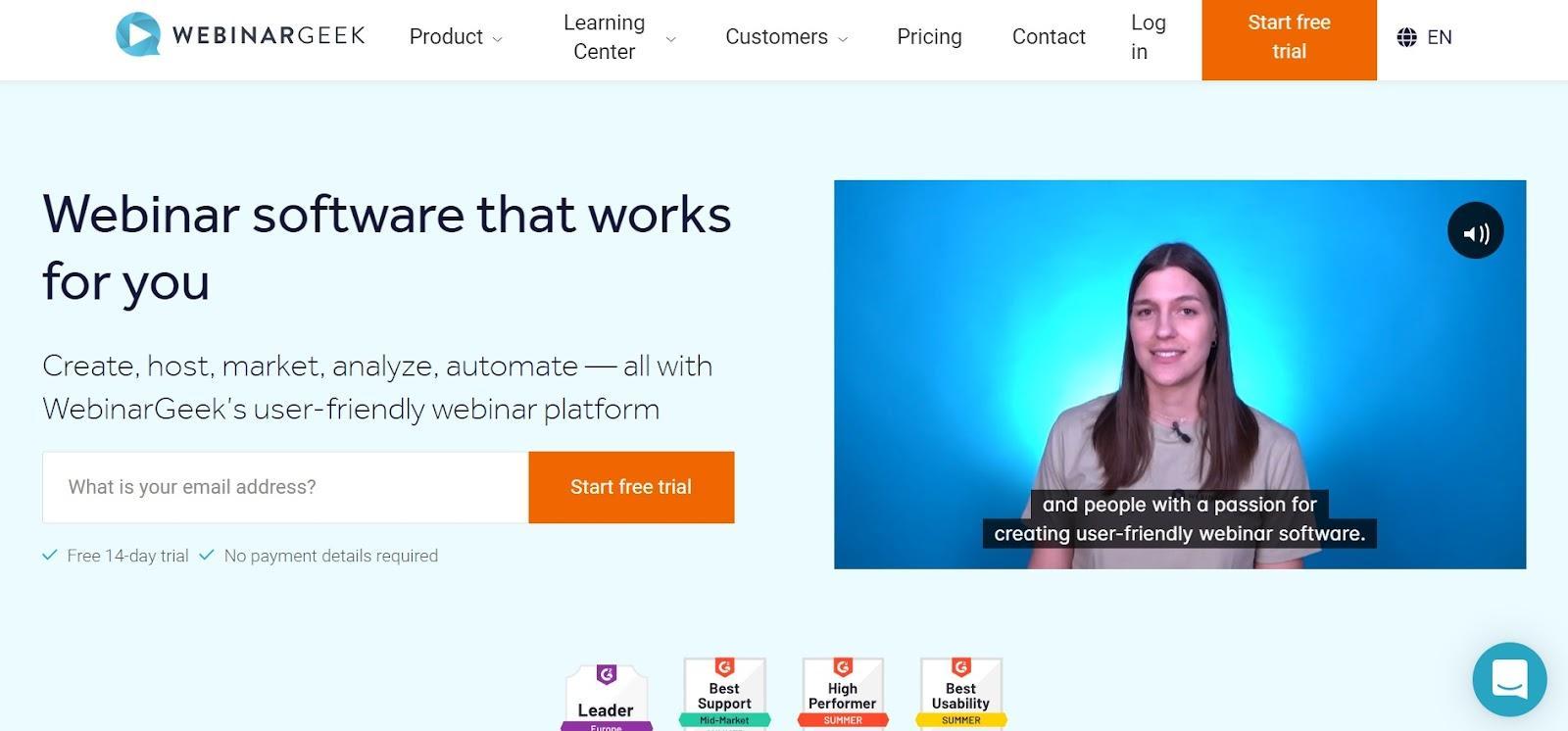Click the G2 Leader Europe badge
The height and width of the screenshot is (731, 1568).
click(x=607, y=697)
